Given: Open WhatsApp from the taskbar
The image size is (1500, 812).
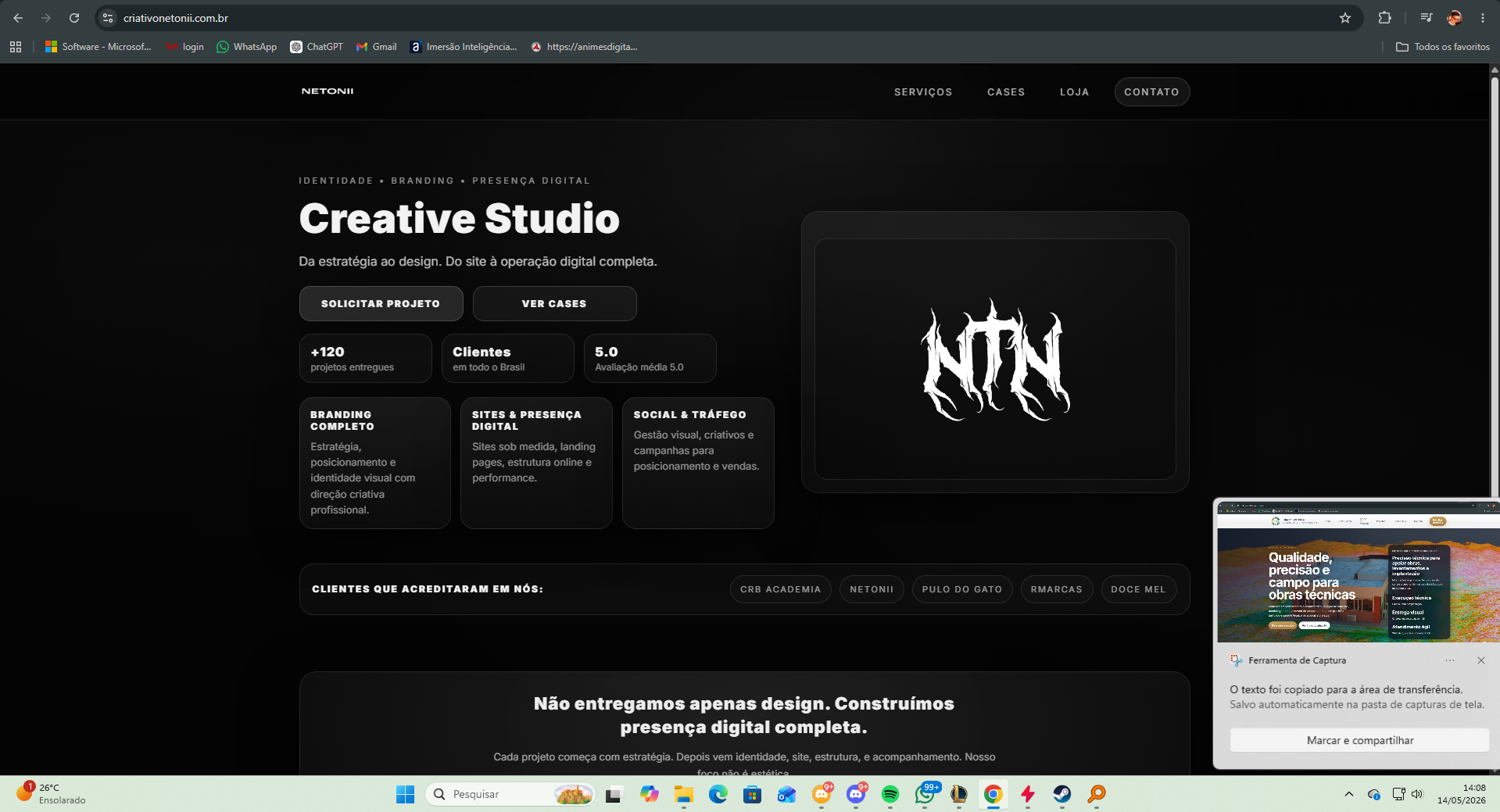Looking at the screenshot, I should pos(925,794).
